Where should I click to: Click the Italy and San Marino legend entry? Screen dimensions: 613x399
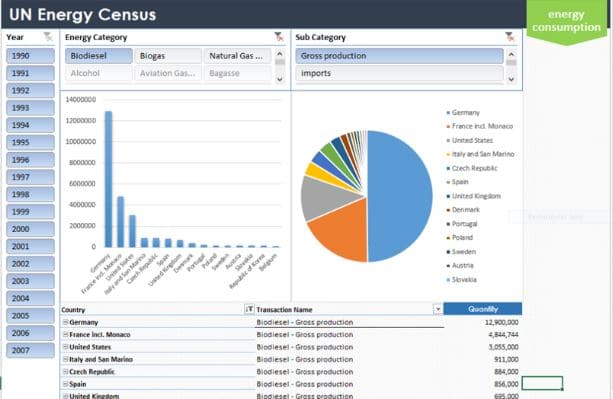click(x=480, y=154)
